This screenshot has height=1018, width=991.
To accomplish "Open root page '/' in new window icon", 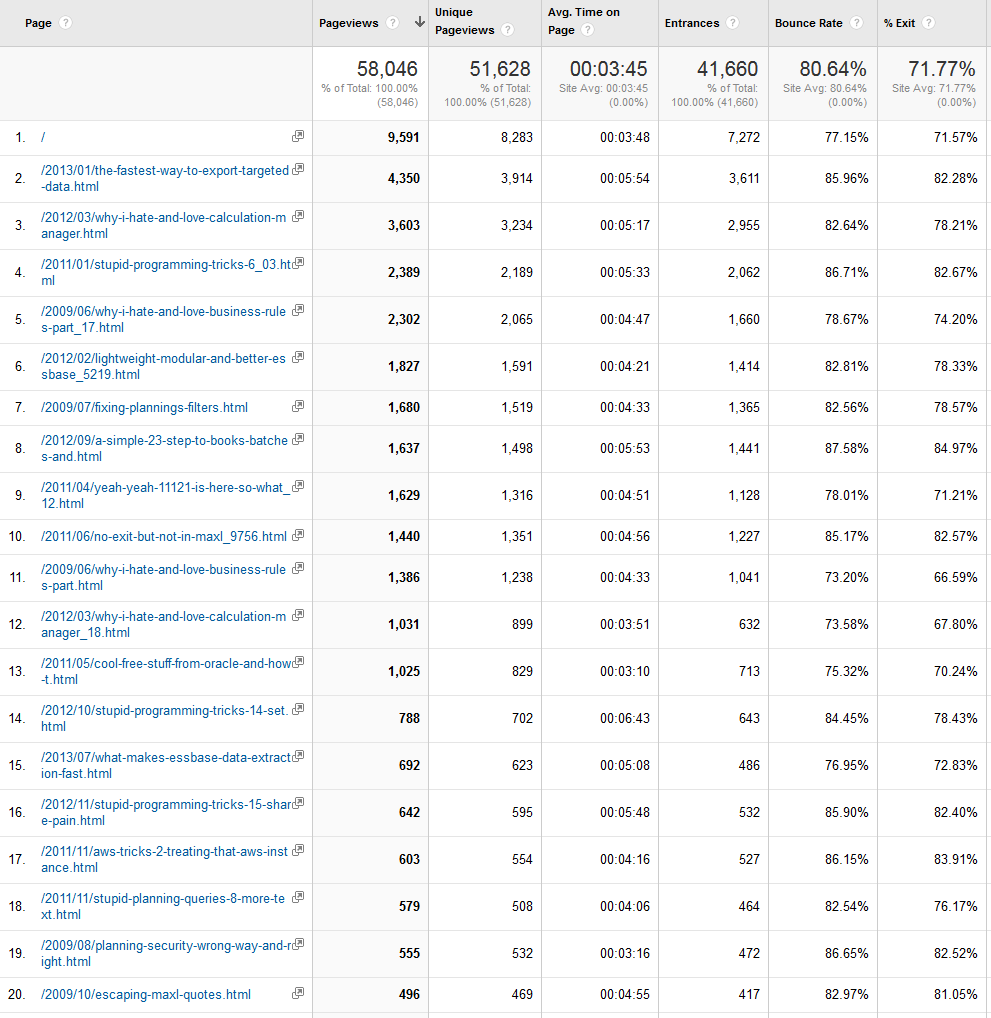I will [x=298, y=136].
